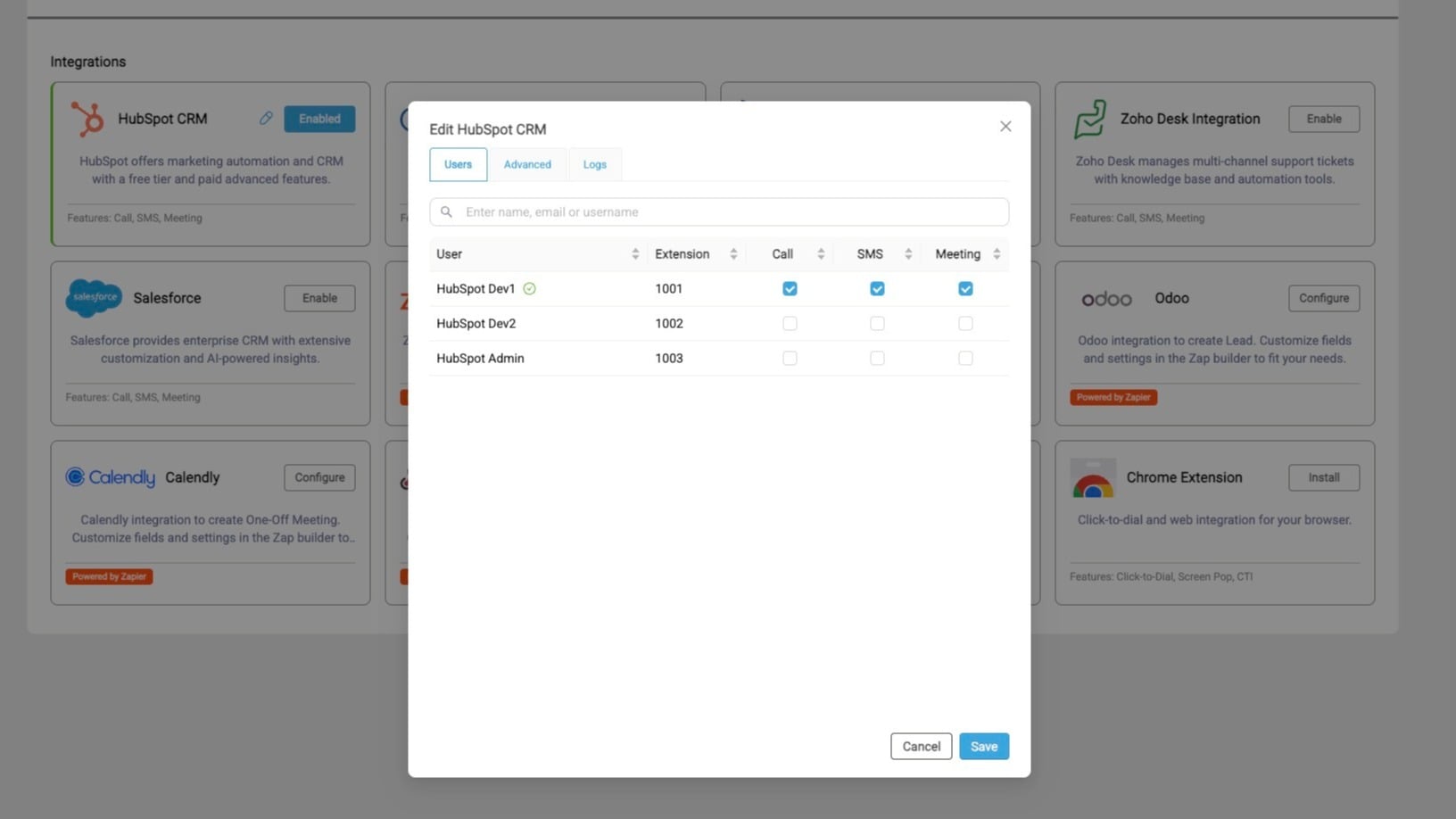Configure the Odoo integration
This screenshot has width=1456, height=819.
1324,298
